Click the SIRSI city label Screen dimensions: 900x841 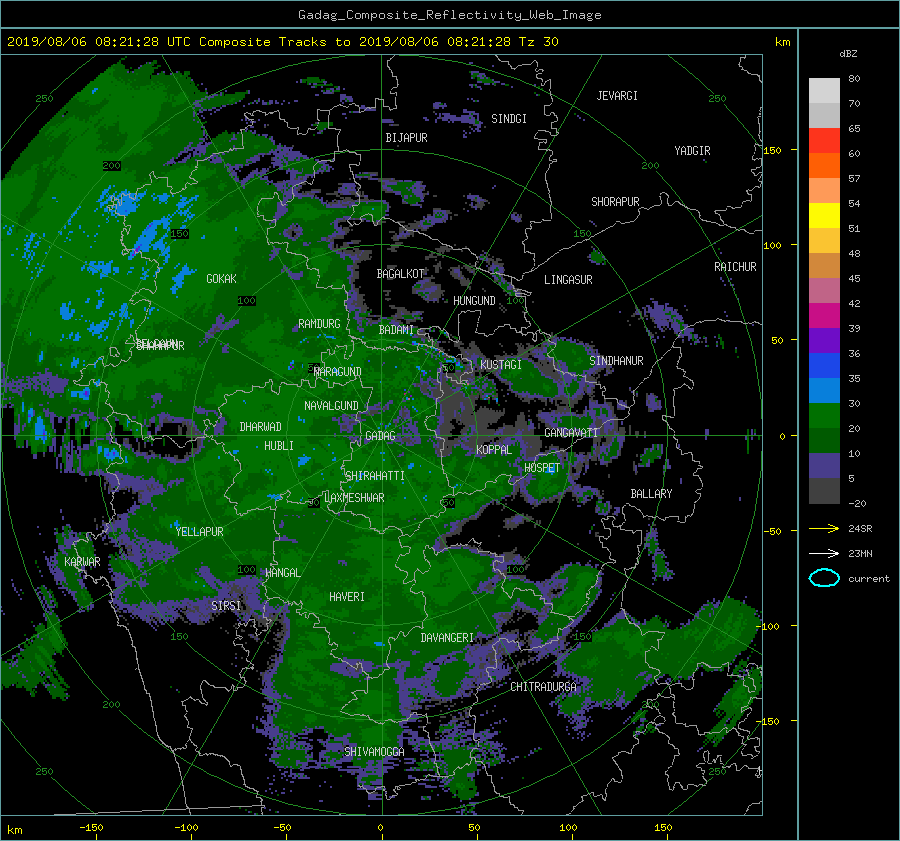[x=226, y=606]
